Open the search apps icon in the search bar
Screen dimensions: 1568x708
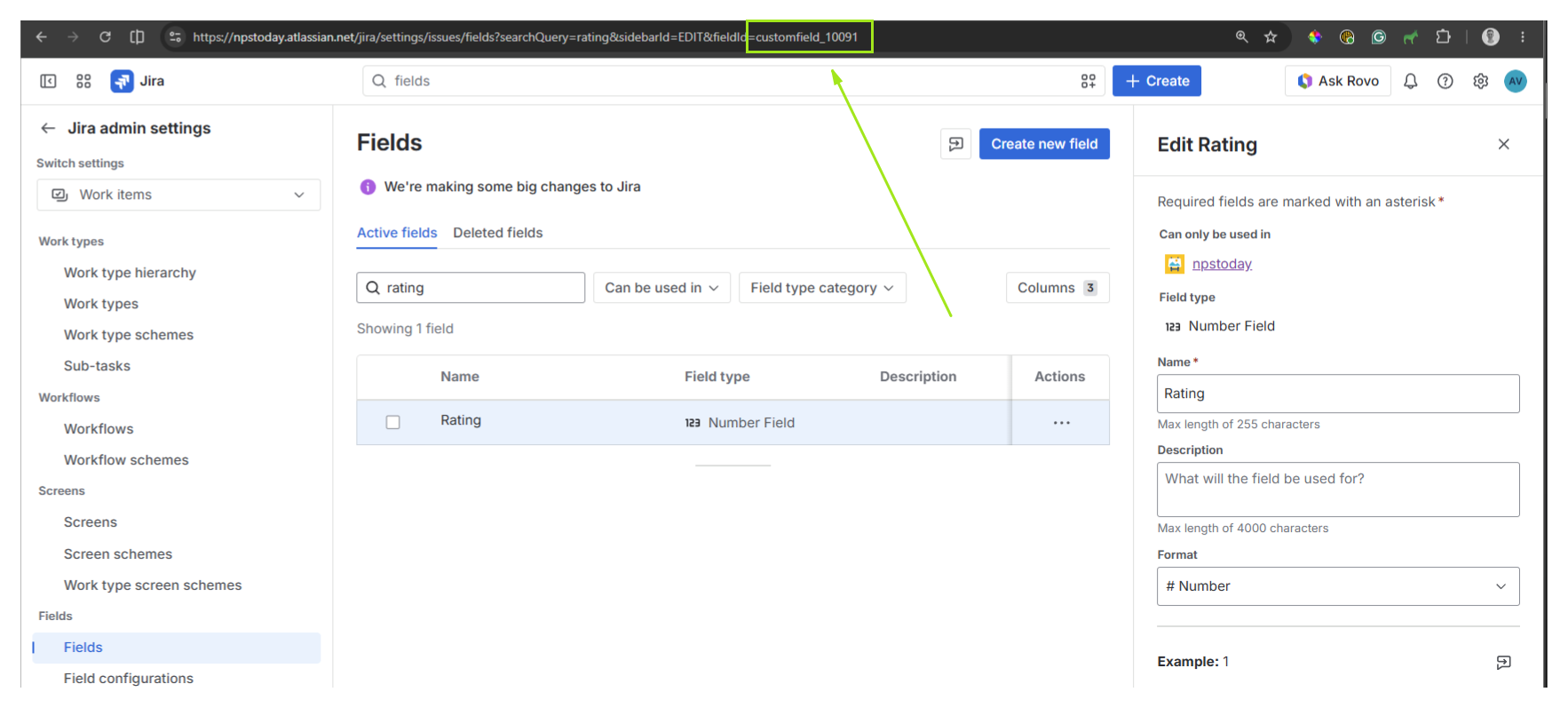1088,81
